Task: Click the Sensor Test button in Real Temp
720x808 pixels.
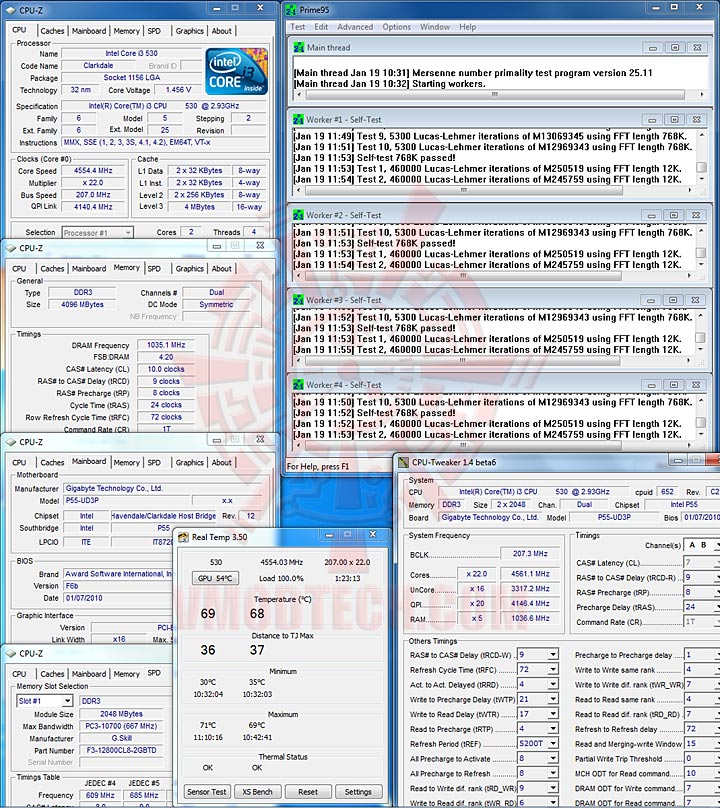Action: pos(206,792)
